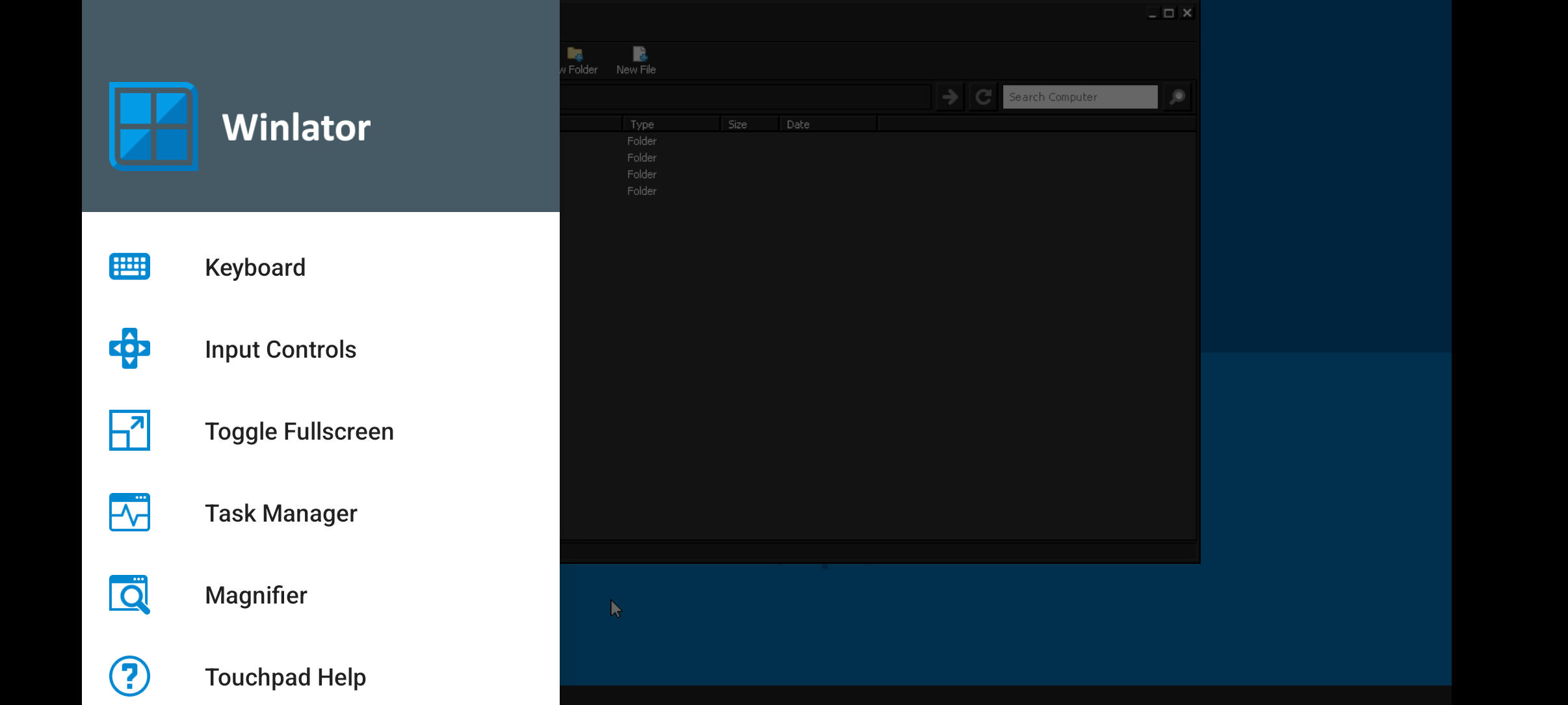This screenshot has height=705, width=1568.
Task: Activate Magnifier menu item
Action: [x=320, y=595]
